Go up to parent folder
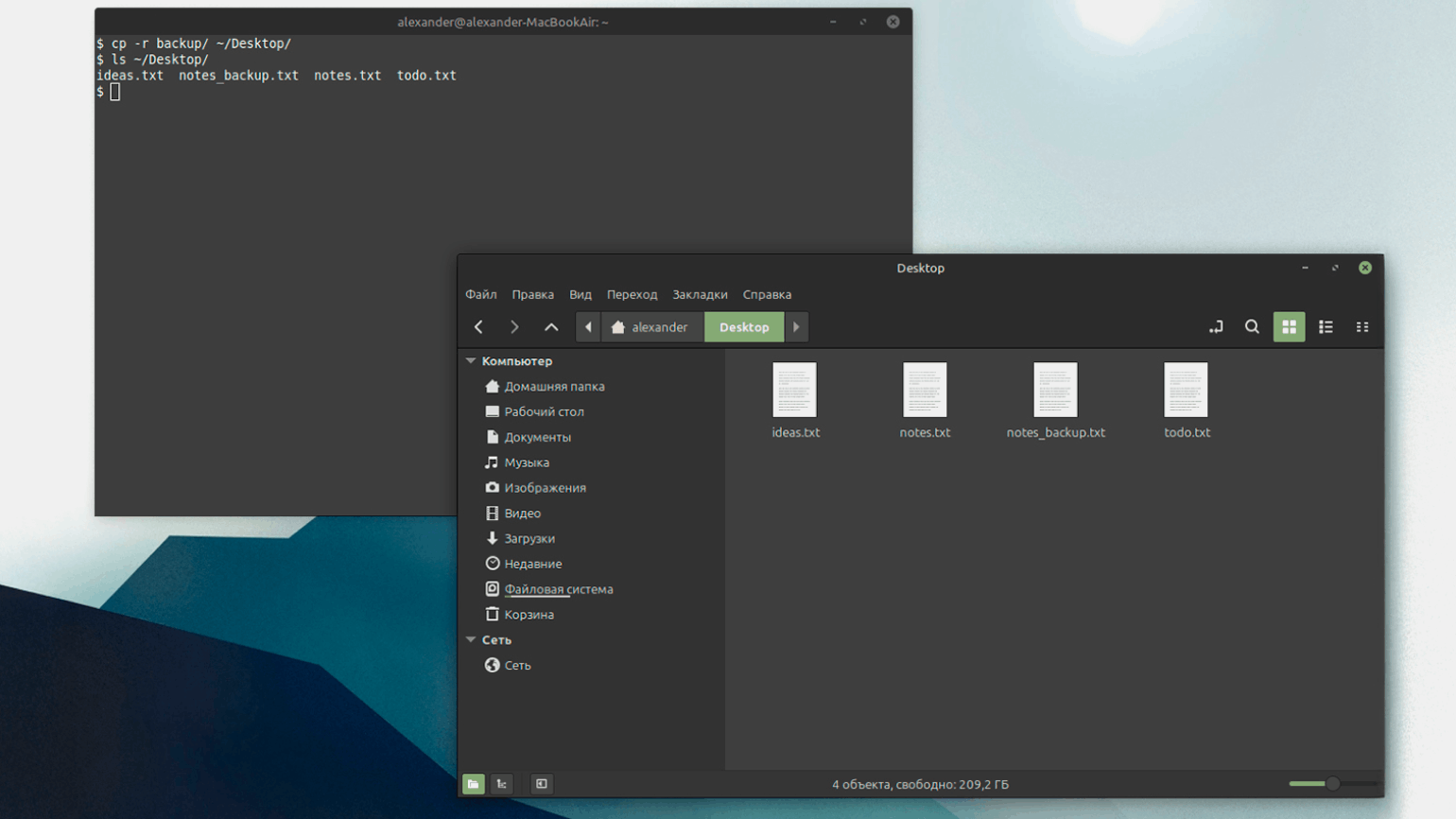Screen dimensions: 1456x819 pyautogui.click(x=551, y=327)
